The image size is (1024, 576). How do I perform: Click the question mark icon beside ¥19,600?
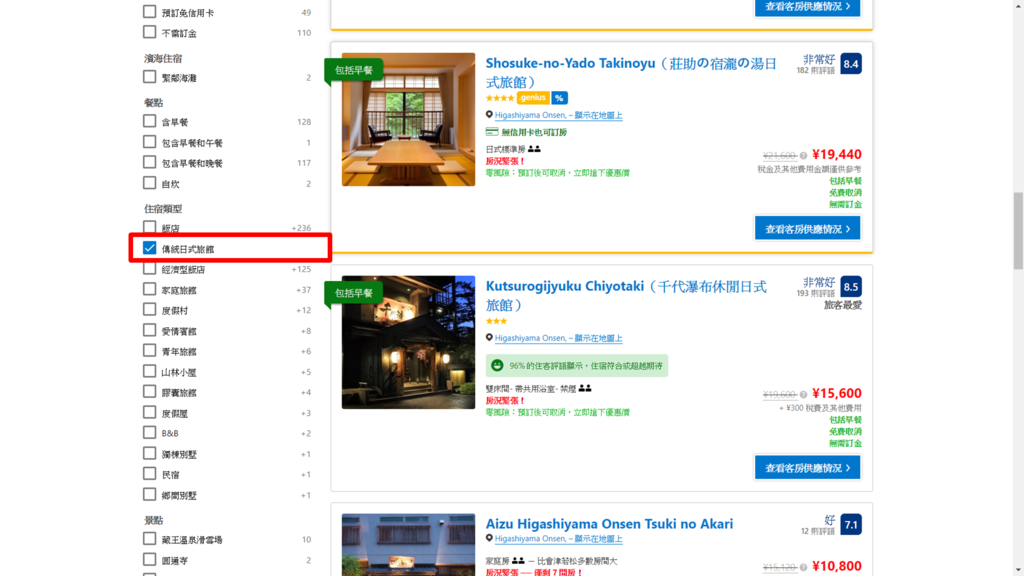(803, 394)
